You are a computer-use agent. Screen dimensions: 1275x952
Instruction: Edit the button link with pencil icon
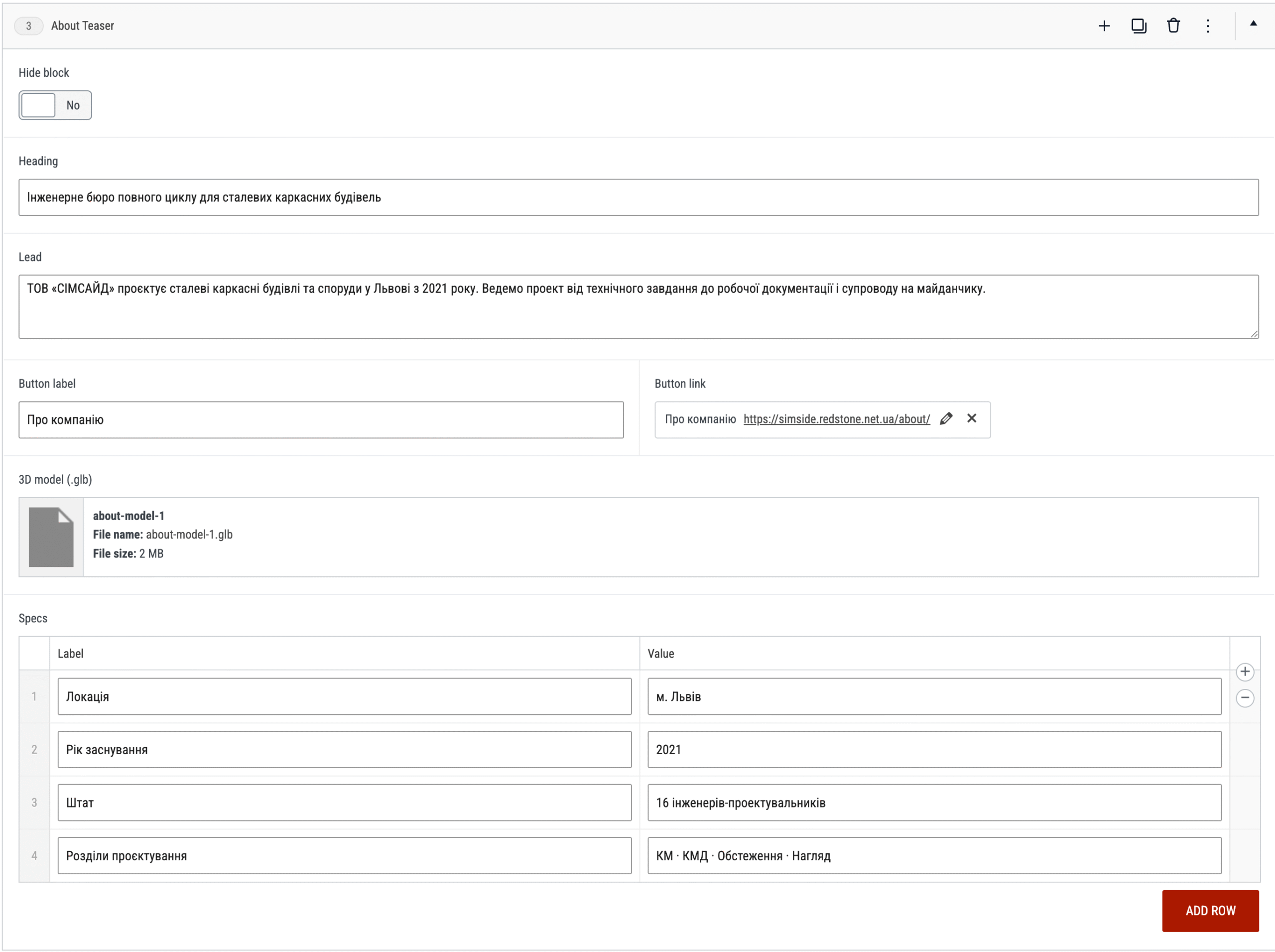tap(946, 419)
